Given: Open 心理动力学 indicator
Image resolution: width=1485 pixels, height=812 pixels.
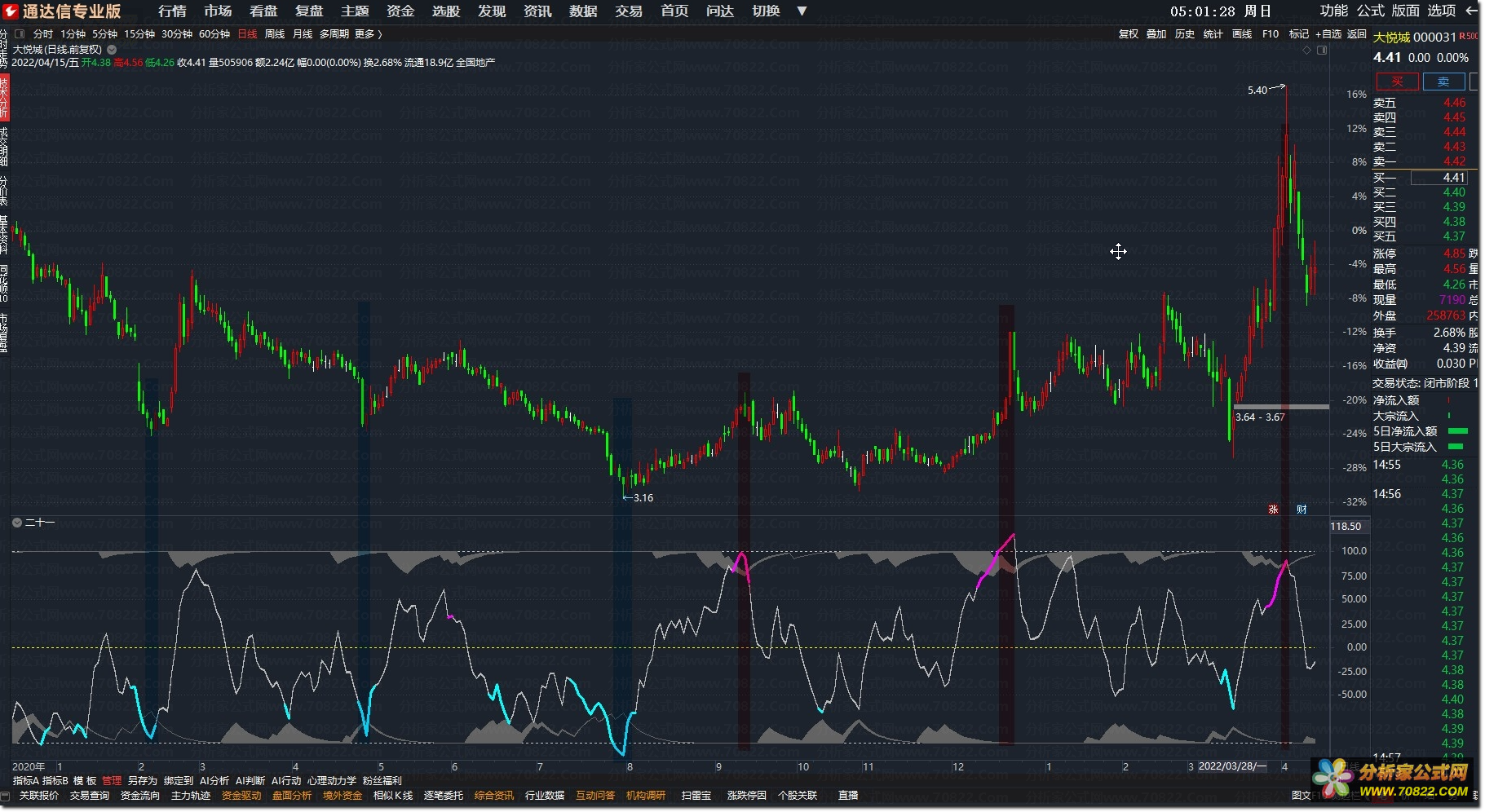Looking at the screenshot, I should (332, 781).
